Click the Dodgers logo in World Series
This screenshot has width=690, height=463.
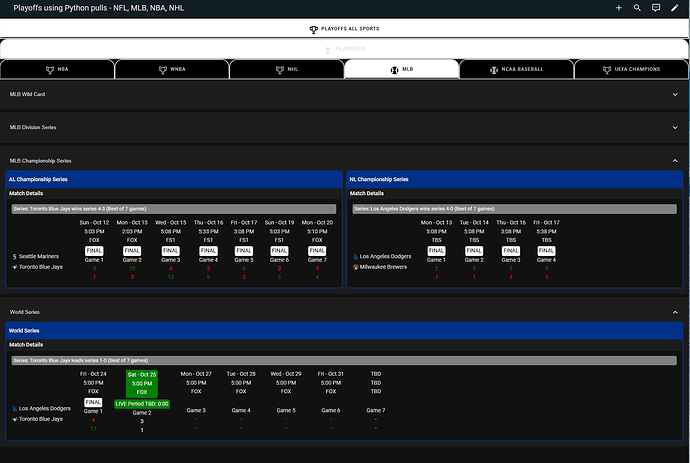(15, 409)
